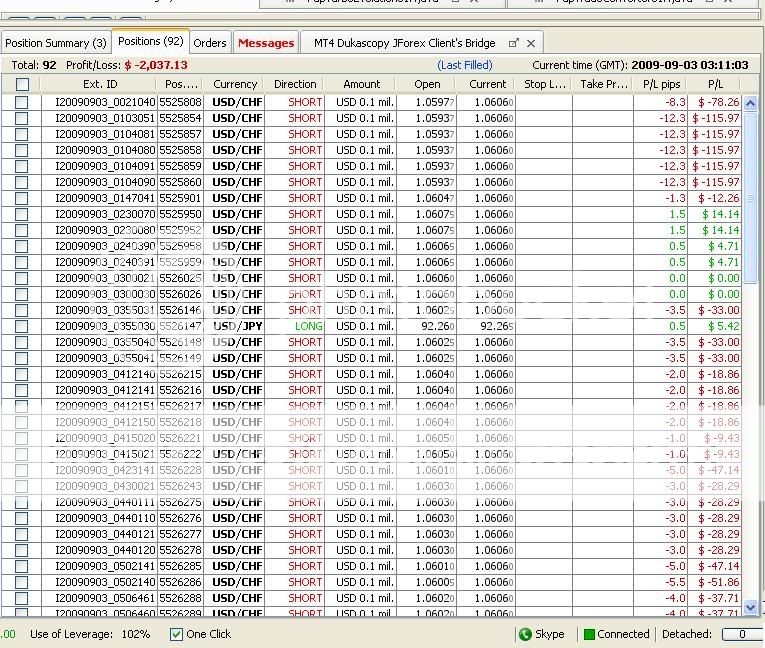Screen dimensions: 765x648
Task: Undock the MT4 Bridge tab with the detach icon
Action: pyautogui.click(x=513, y=43)
